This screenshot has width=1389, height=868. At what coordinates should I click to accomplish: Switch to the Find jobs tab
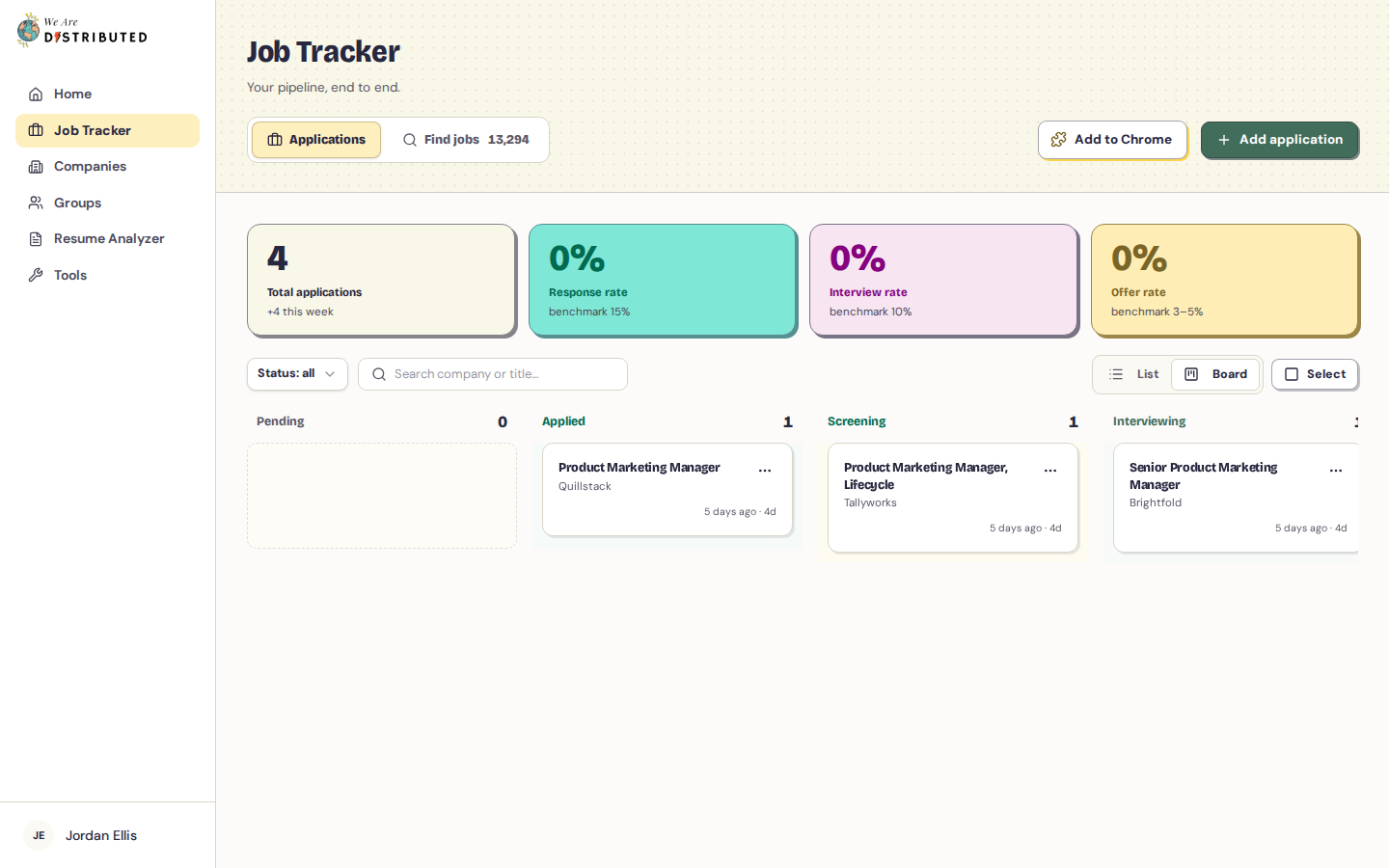pyautogui.click(x=466, y=140)
